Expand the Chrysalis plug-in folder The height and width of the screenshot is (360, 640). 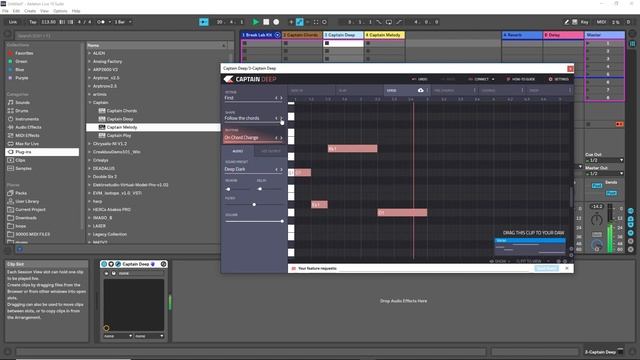tap(89, 144)
